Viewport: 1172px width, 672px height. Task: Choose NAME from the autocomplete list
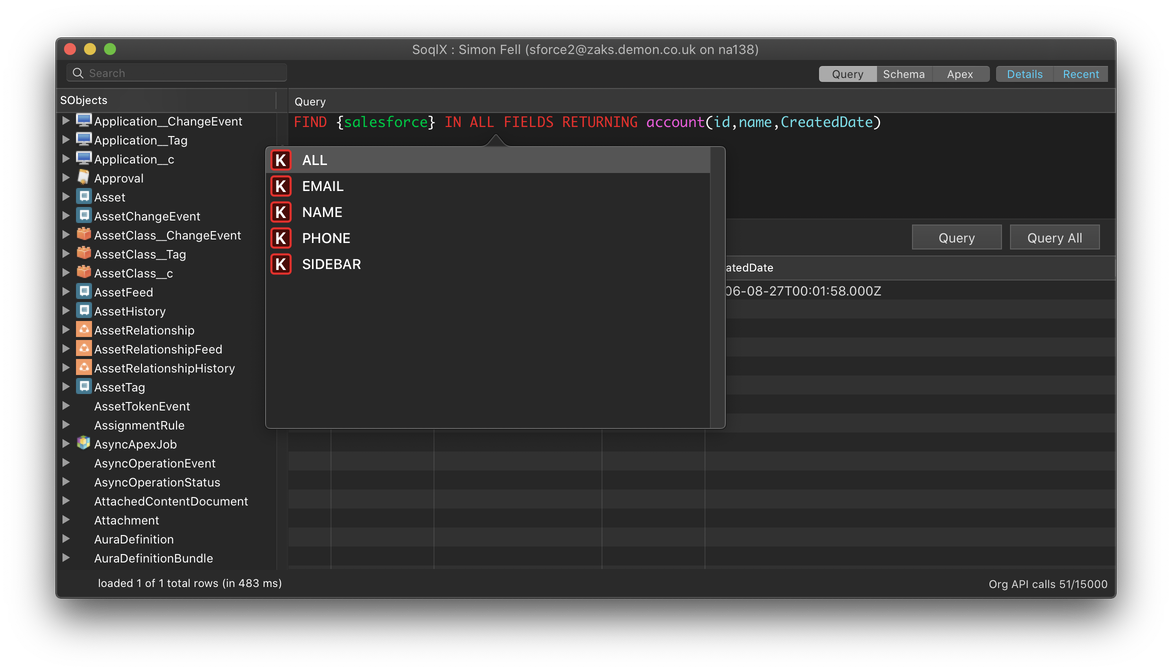(488, 212)
